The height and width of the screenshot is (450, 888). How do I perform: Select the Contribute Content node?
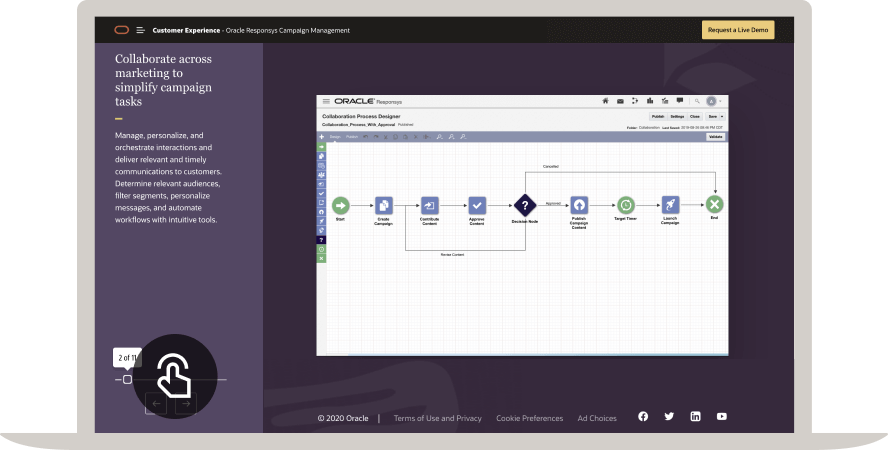430,204
